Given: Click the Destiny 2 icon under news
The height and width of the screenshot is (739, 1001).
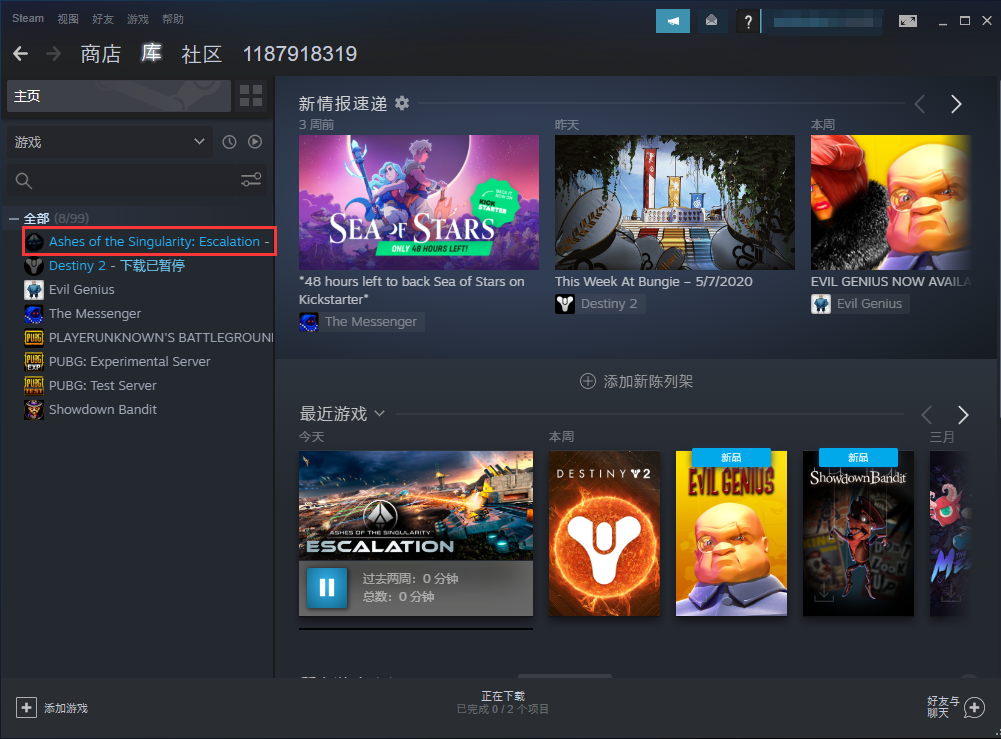Looking at the screenshot, I should (565, 304).
